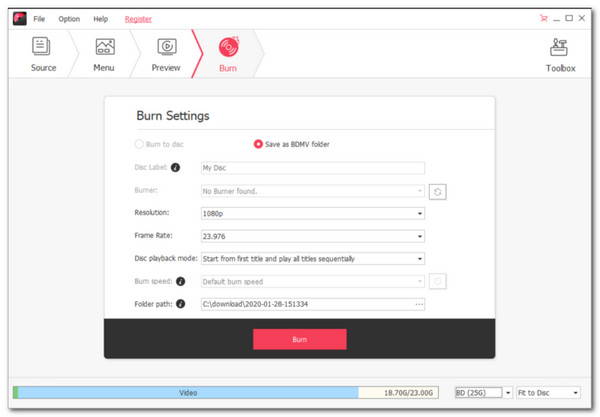
Task: Browse folder path with ellipsis button
Action: tap(419, 305)
